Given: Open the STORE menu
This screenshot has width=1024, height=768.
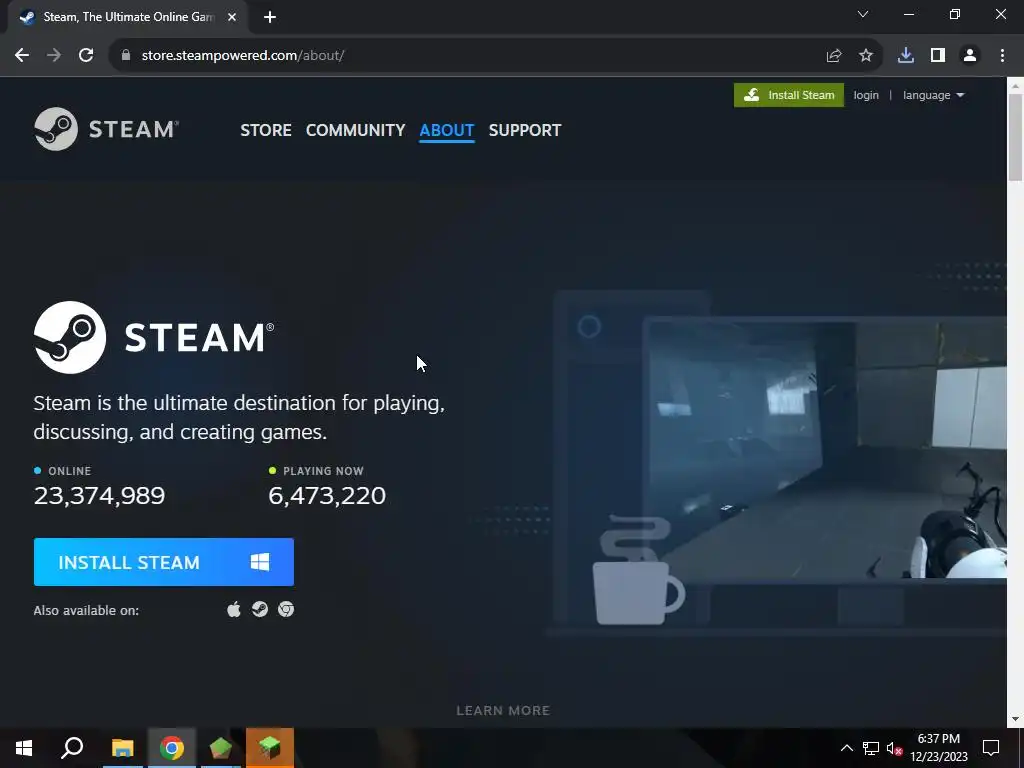Looking at the screenshot, I should pyautogui.click(x=266, y=130).
